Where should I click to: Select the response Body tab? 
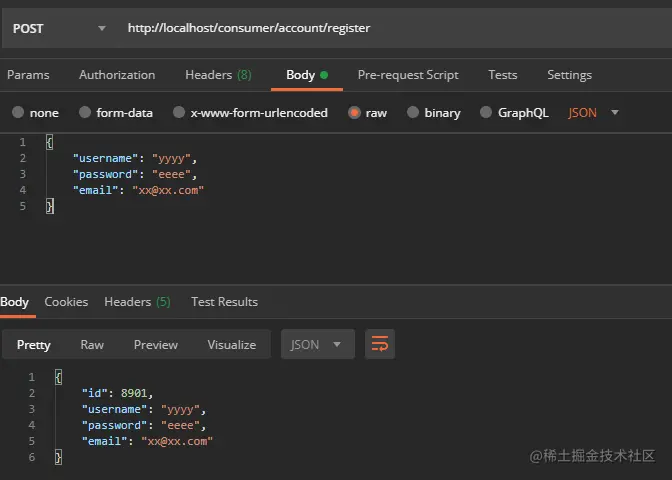(15, 302)
